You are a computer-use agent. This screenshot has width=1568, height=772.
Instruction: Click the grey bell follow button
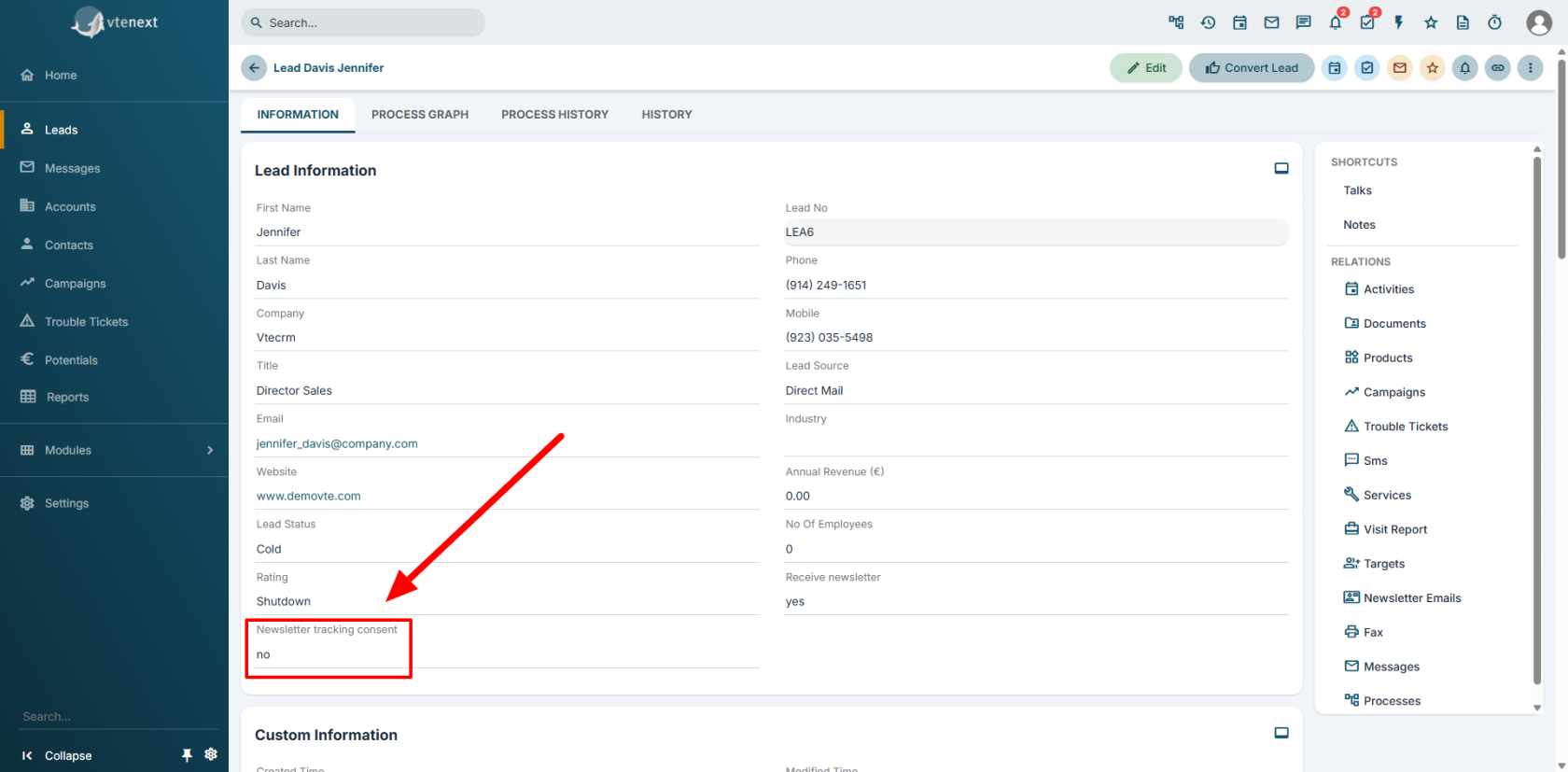pyautogui.click(x=1465, y=68)
